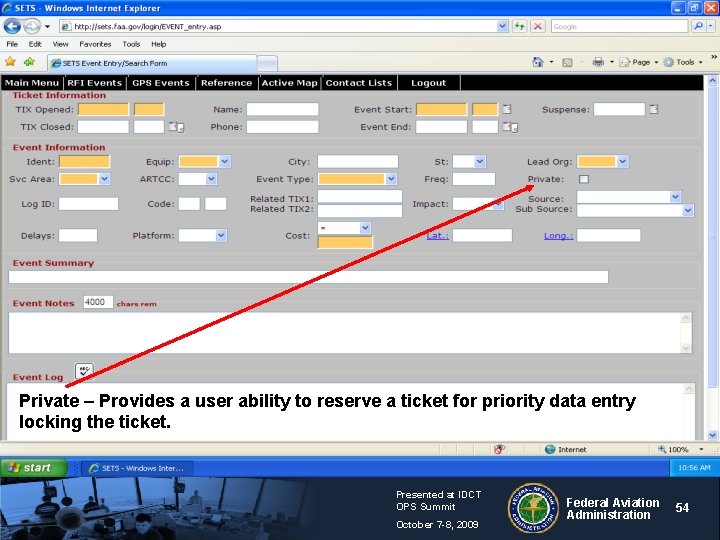Click the page vertical scrollbar down arrow
Image resolution: width=720 pixels, height=540 pixels.
(x=712, y=434)
